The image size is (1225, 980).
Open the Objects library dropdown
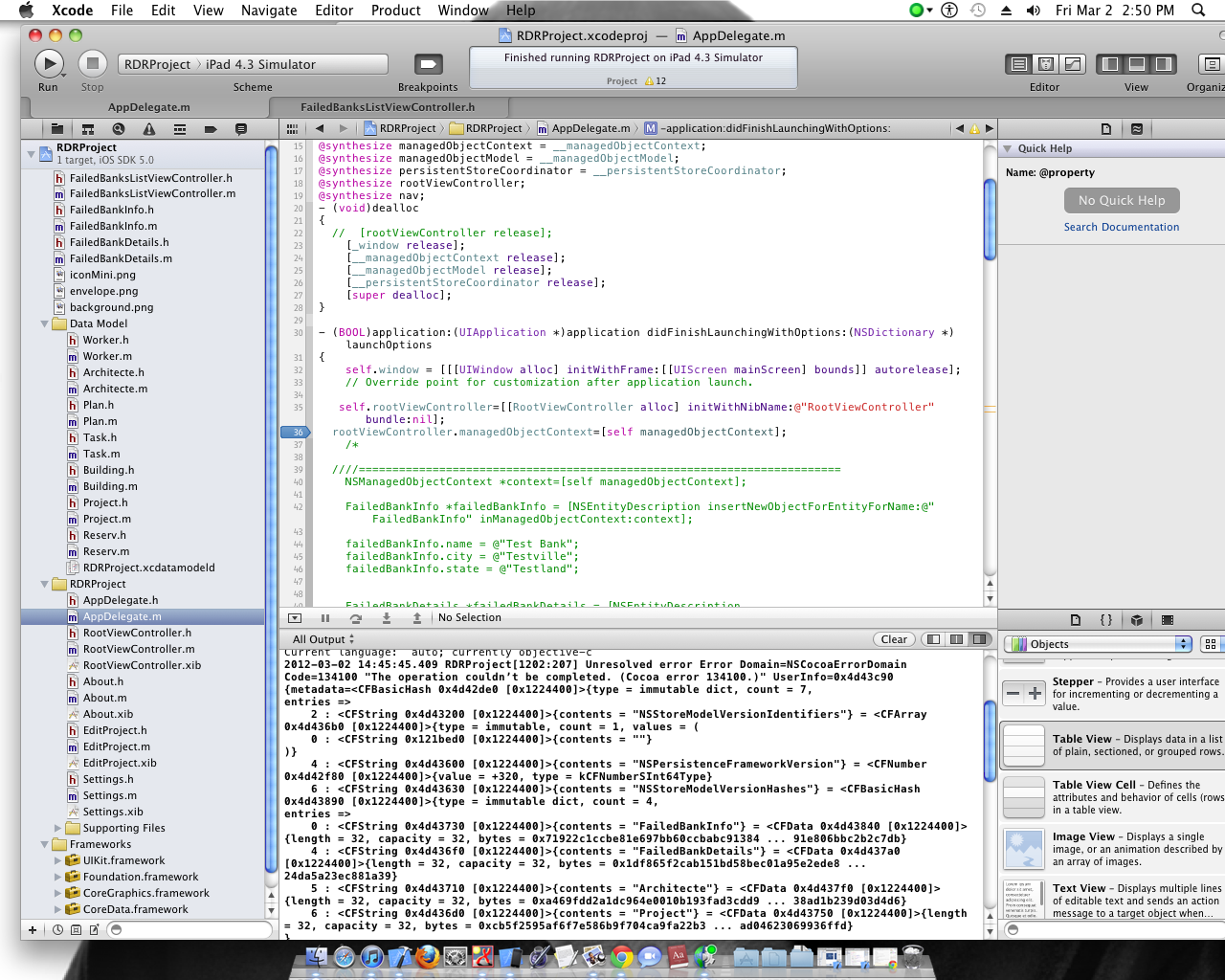[1098, 644]
